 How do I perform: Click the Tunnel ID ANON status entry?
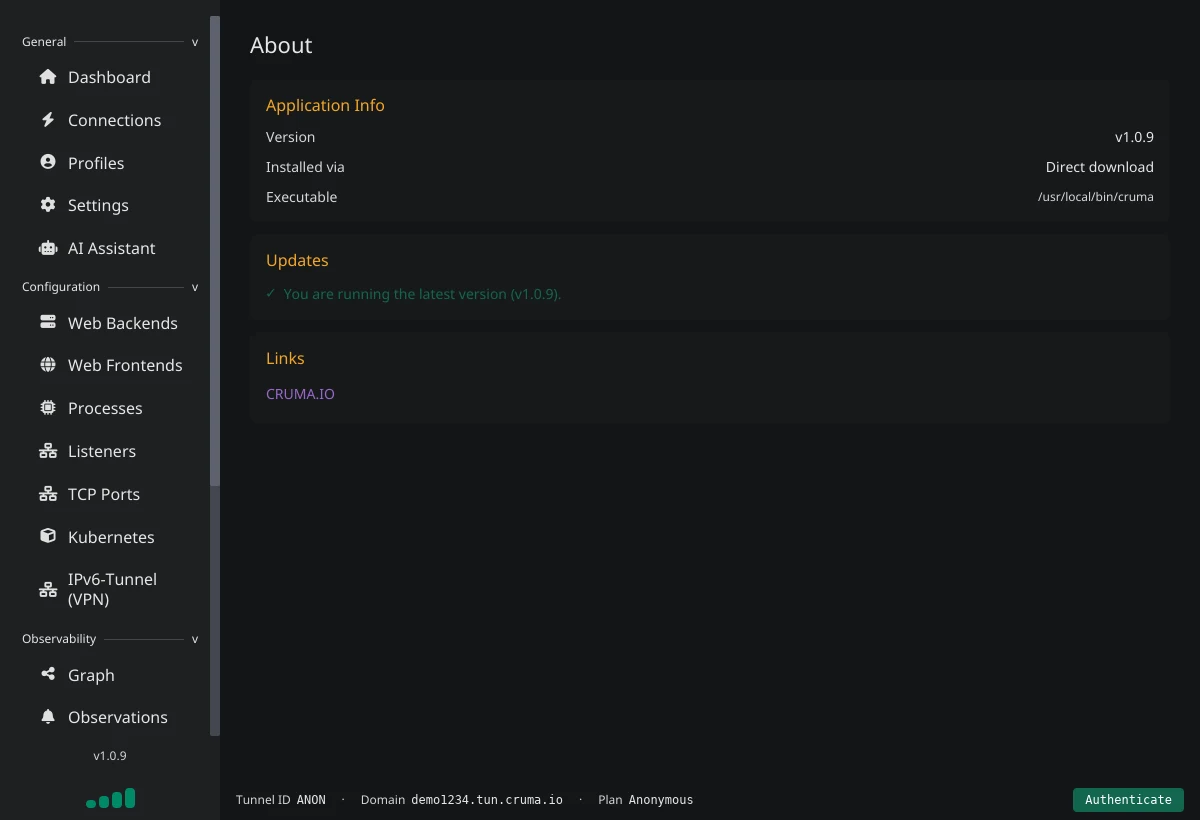[281, 800]
